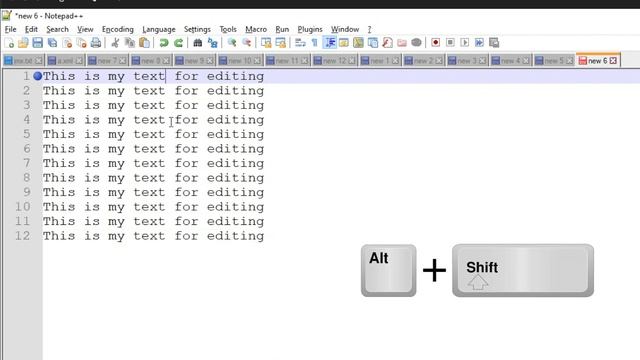The image size is (640, 360).
Task: Switch to the new 1 tab
Action: coord(380,60)
